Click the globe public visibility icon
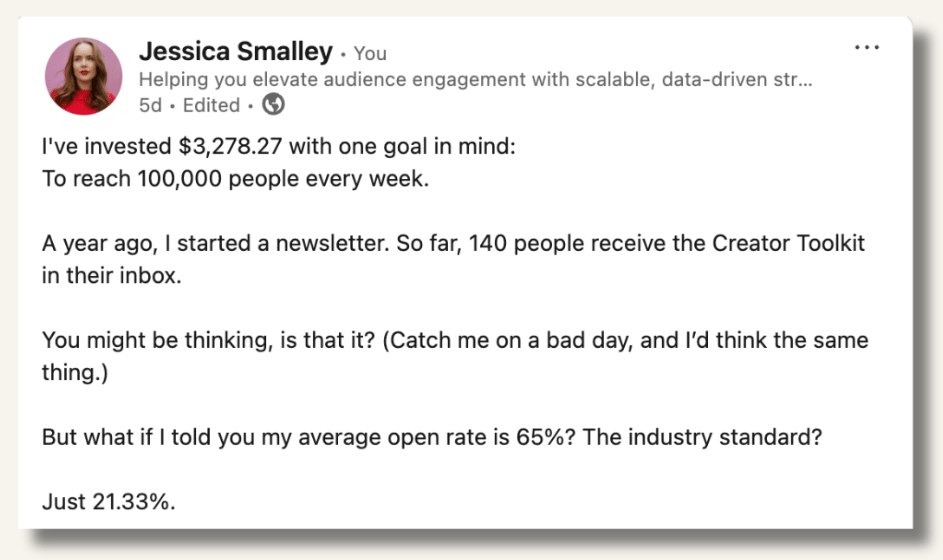 tap(274, 104)
